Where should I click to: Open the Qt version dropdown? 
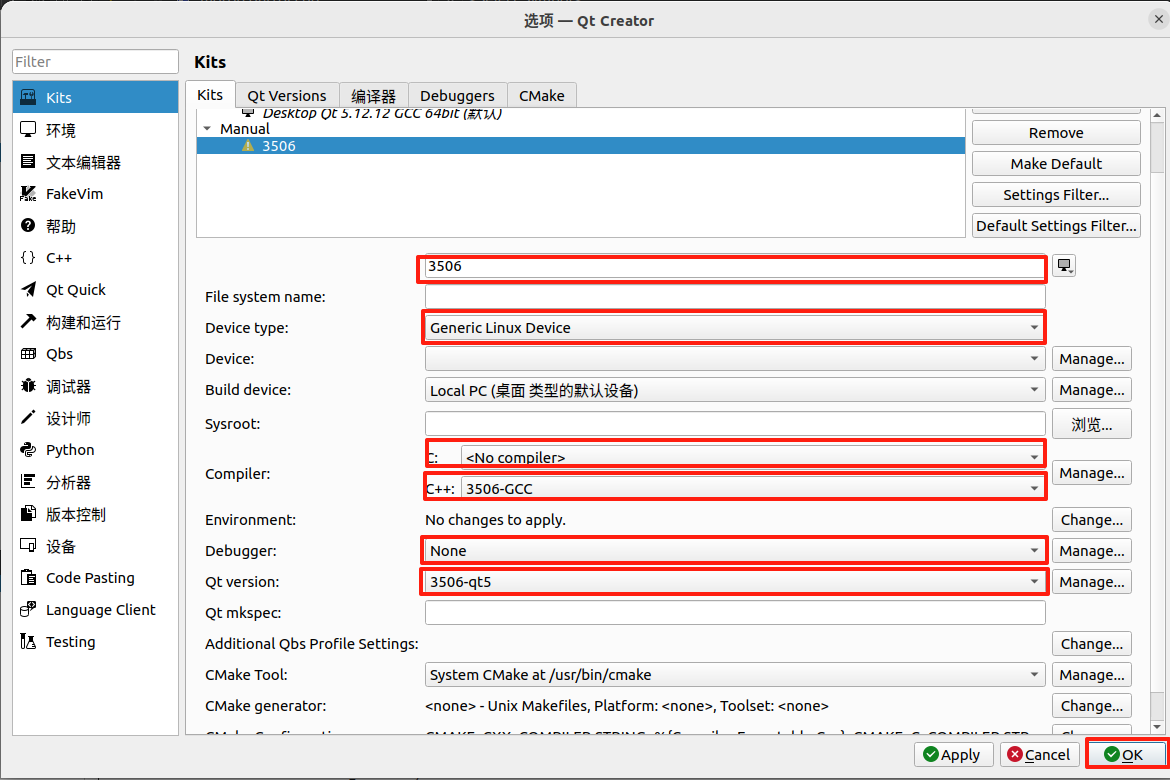734,582
